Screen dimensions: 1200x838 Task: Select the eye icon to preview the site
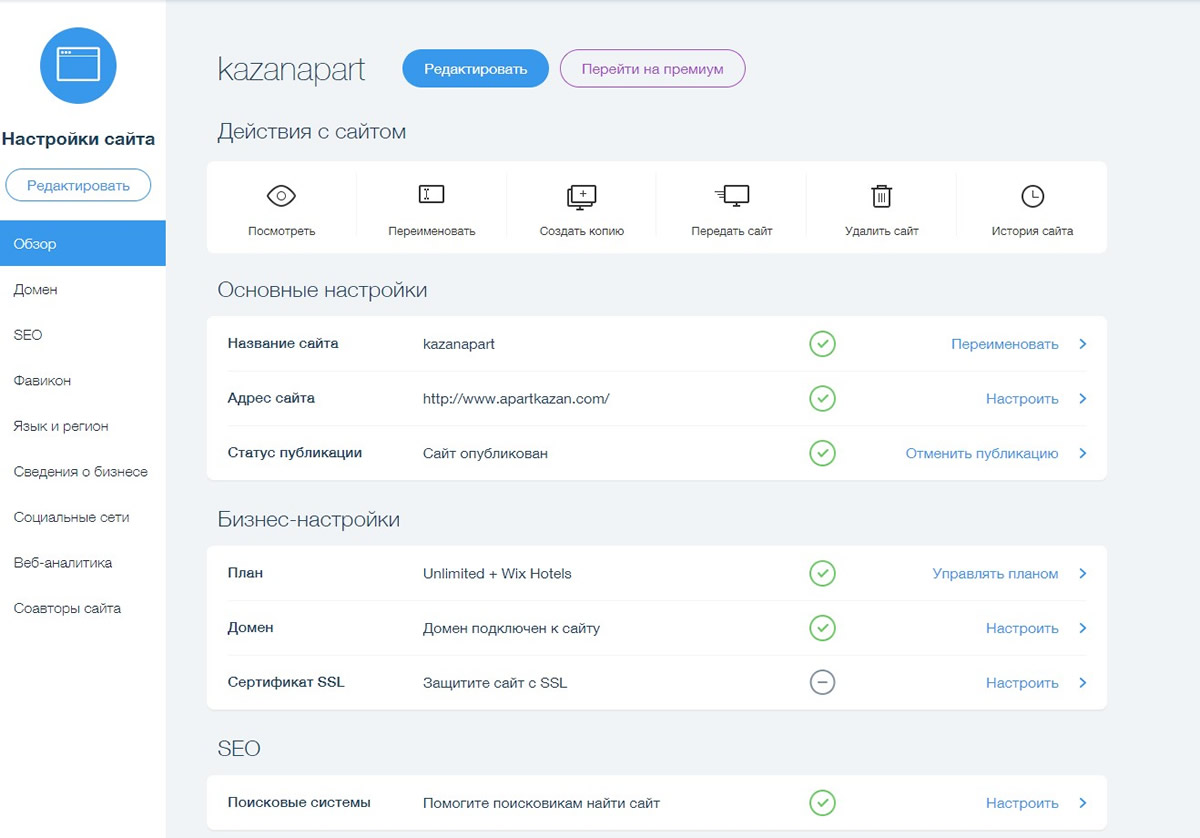[280, 194]
